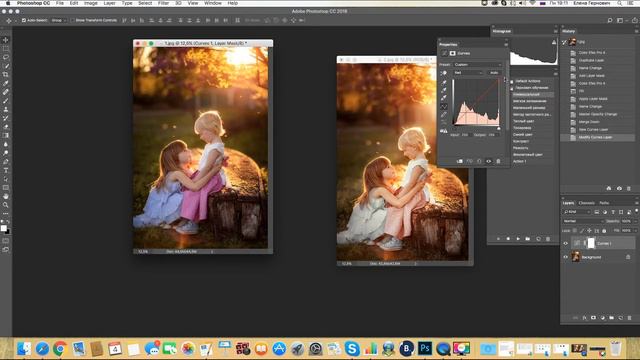Click the on-image adjustment tool in Curves
Image resolution: width=640 pixels, height=360 pixels.
click(x=444, y=73)
